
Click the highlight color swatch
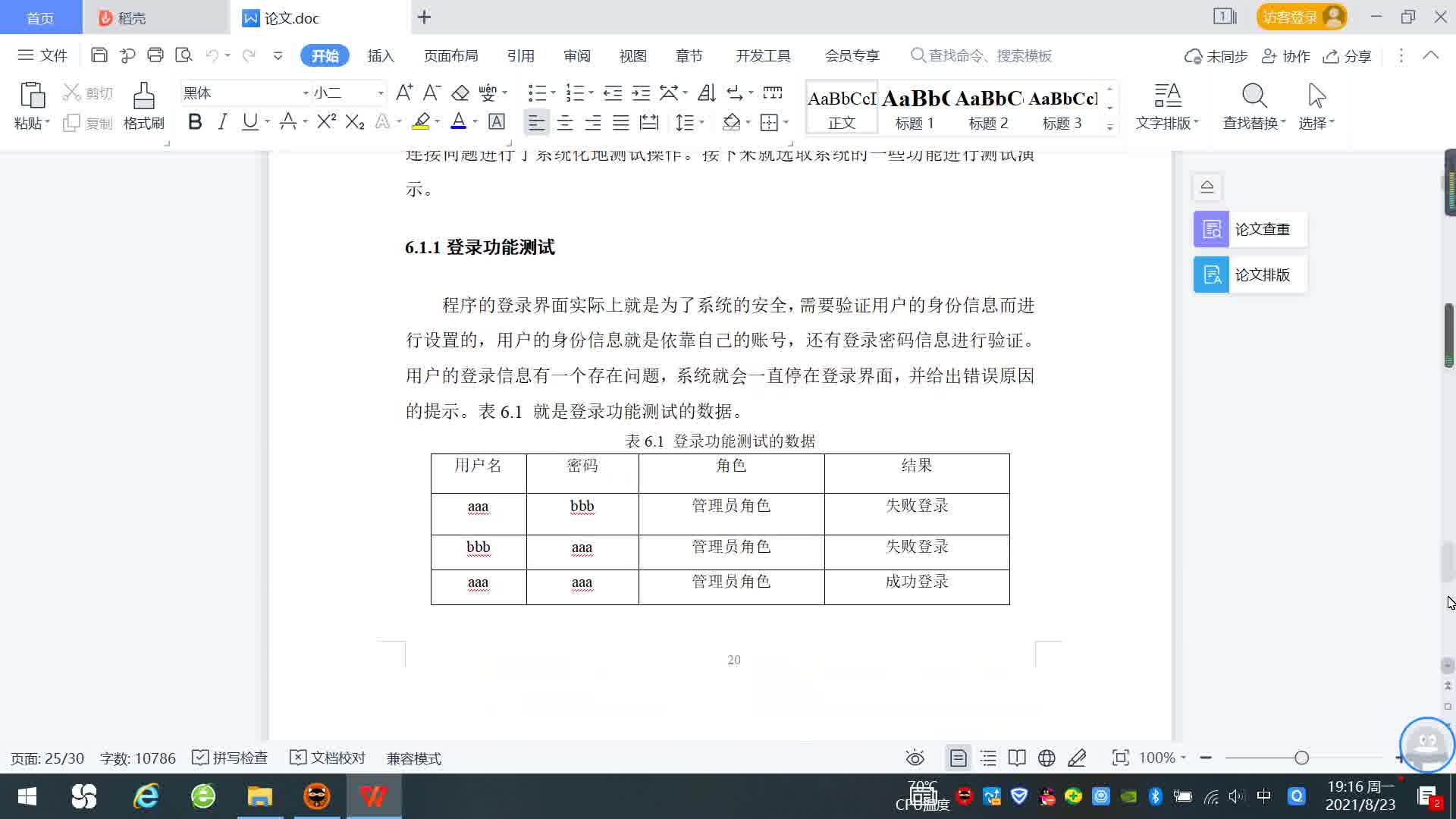coord(421,121)
